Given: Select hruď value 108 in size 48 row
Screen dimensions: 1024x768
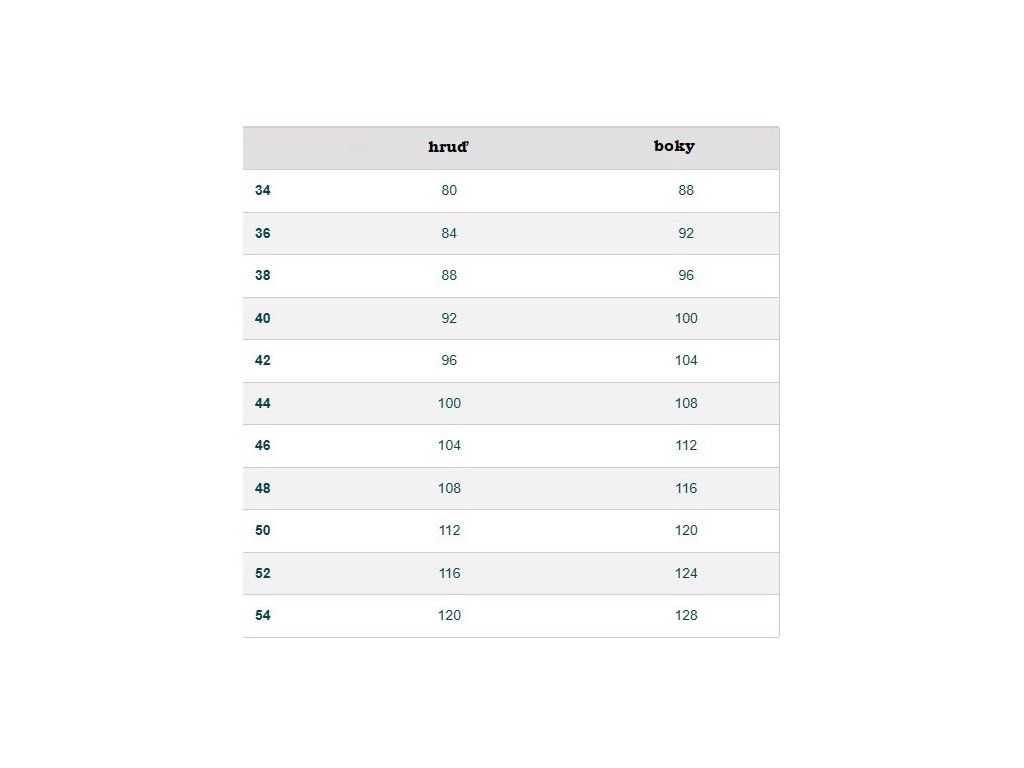Looking at the screenshot, I should pyautogui.click(x=449, y=488).
